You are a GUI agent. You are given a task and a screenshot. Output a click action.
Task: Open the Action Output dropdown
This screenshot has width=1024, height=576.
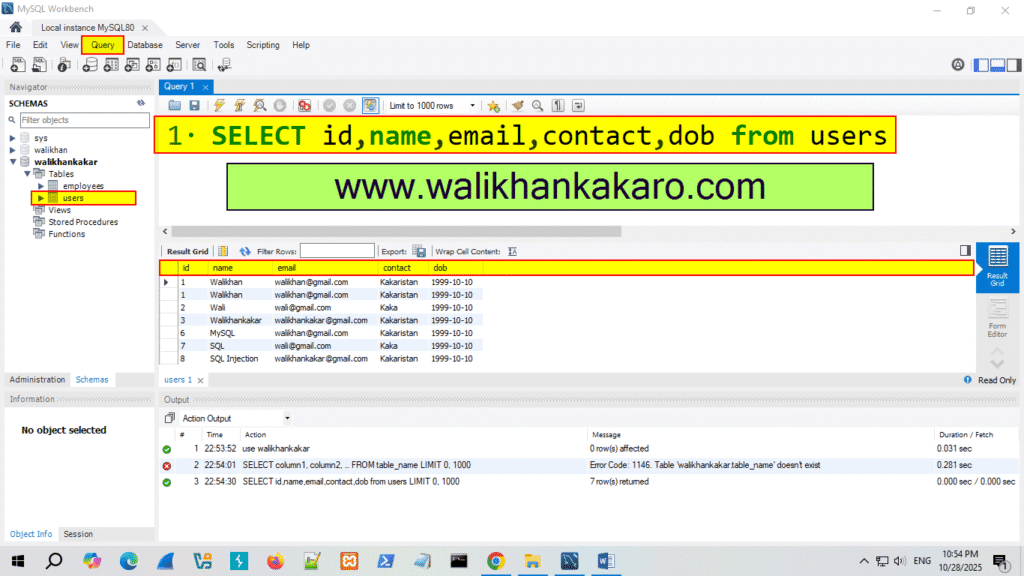pos(287,417)
